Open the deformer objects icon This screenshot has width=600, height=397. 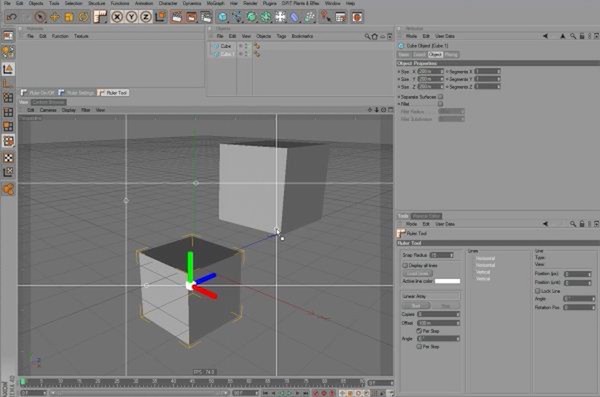click(x=294, y=17)
